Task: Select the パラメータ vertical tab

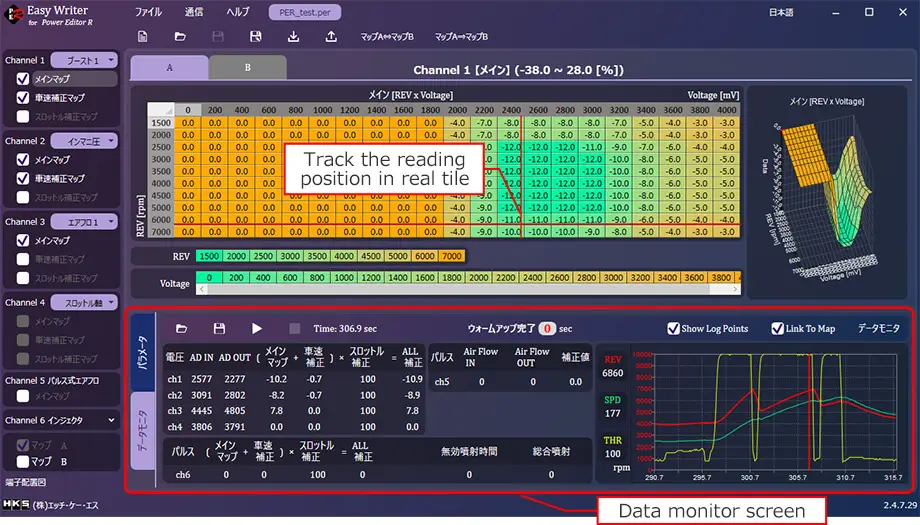Action: click(x=143, y=353)
